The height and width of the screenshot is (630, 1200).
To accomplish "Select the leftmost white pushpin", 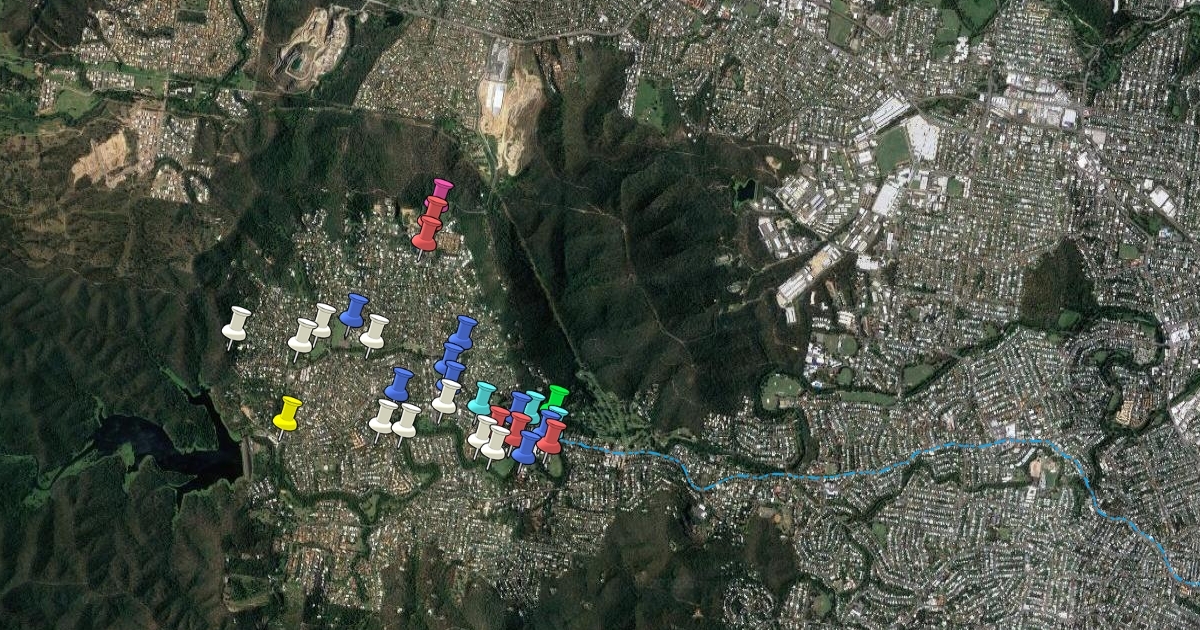I will pyautogui.click(x=237, y=322).
